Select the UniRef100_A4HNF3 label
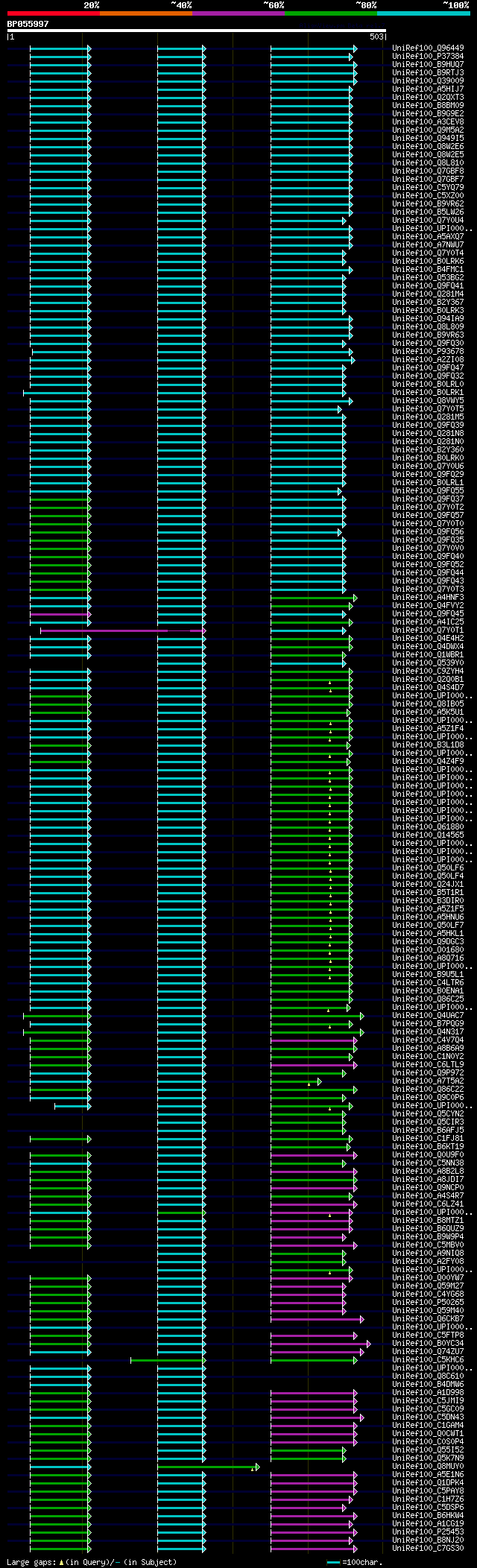477x1568 pixels. click(x=428, y=598)
